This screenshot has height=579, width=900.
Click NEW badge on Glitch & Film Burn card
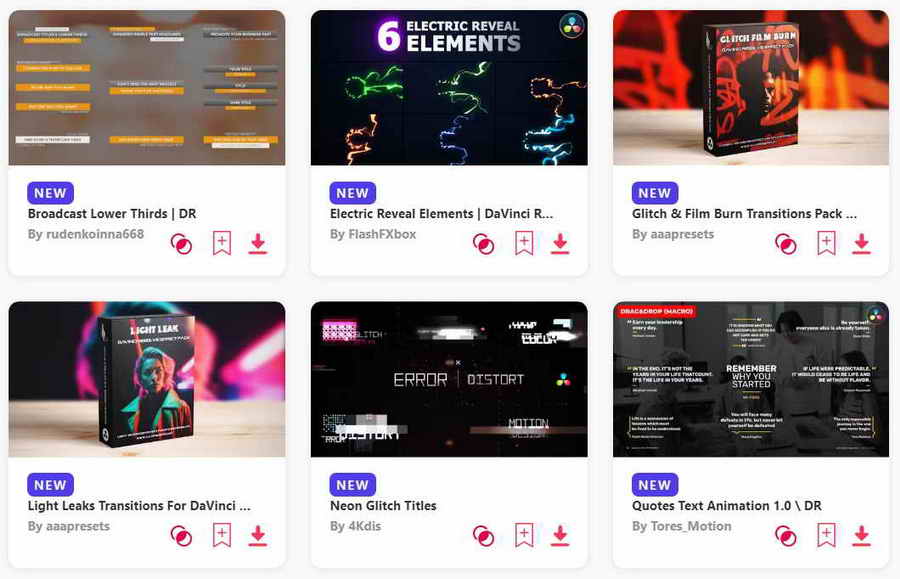(x=654, y=193)
